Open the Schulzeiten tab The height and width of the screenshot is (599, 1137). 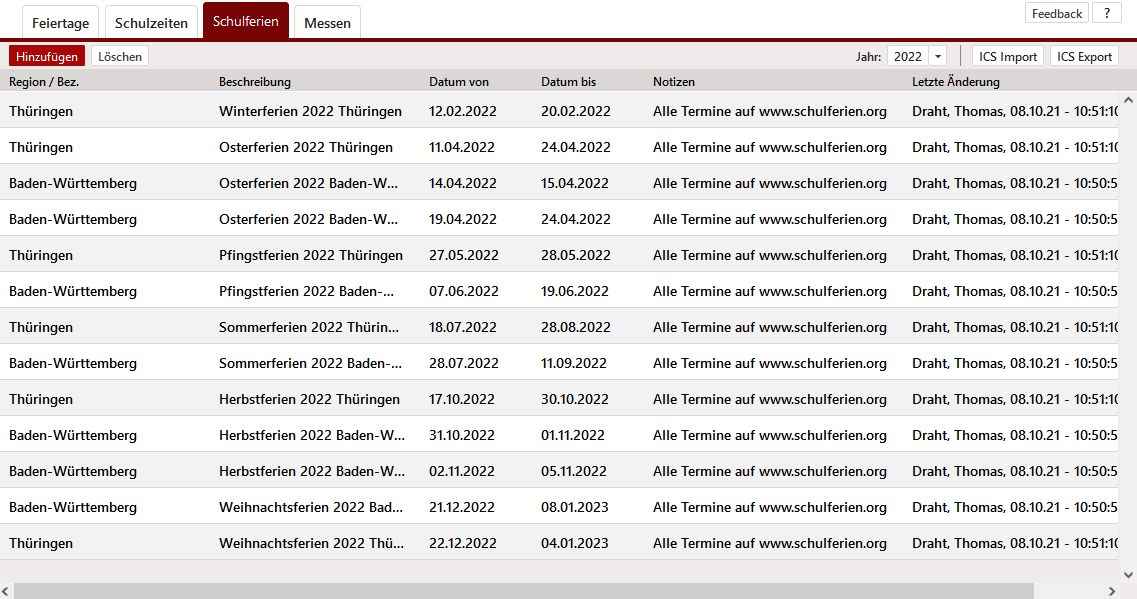[149, 23]
